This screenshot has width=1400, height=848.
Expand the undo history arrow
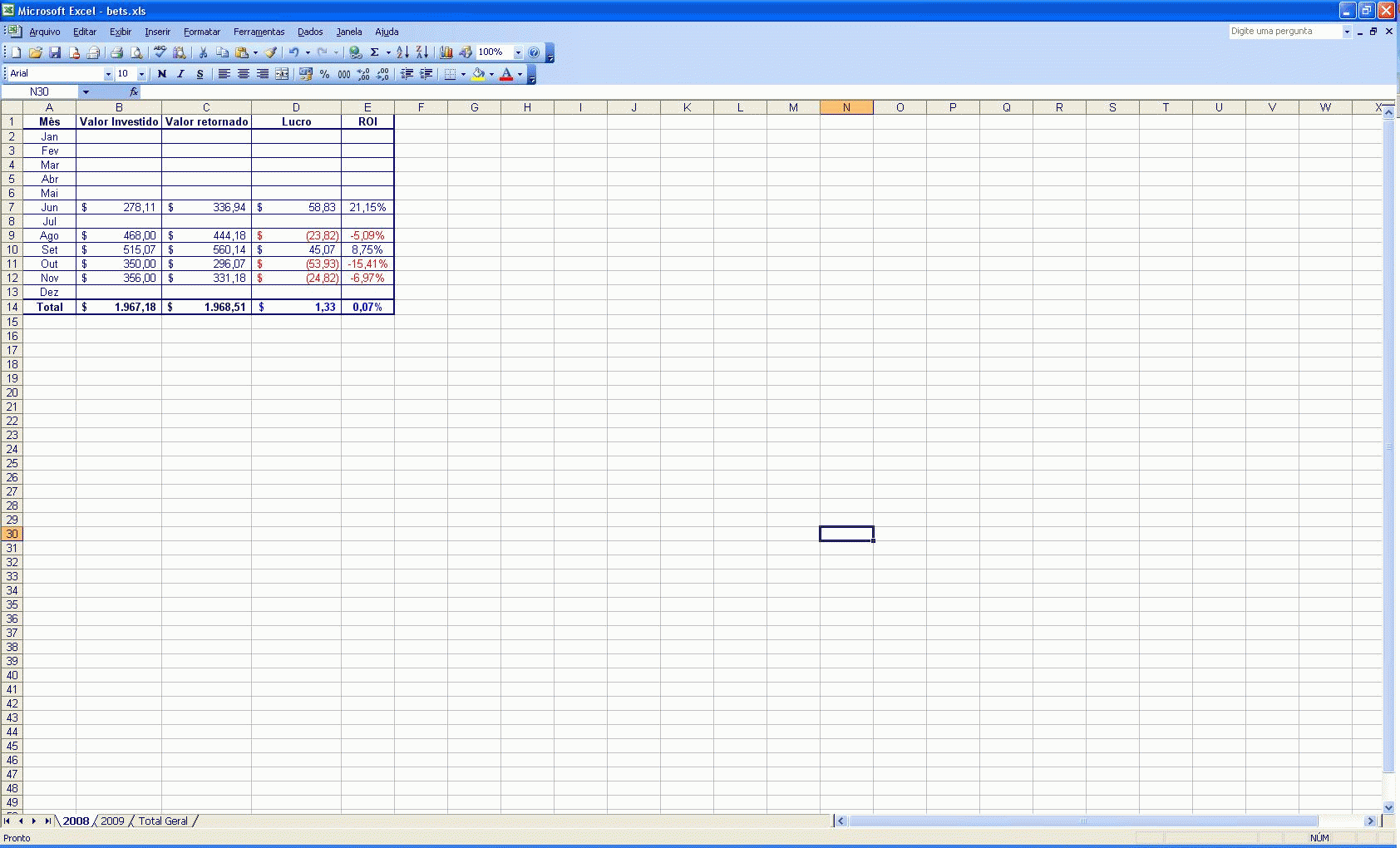308,52
